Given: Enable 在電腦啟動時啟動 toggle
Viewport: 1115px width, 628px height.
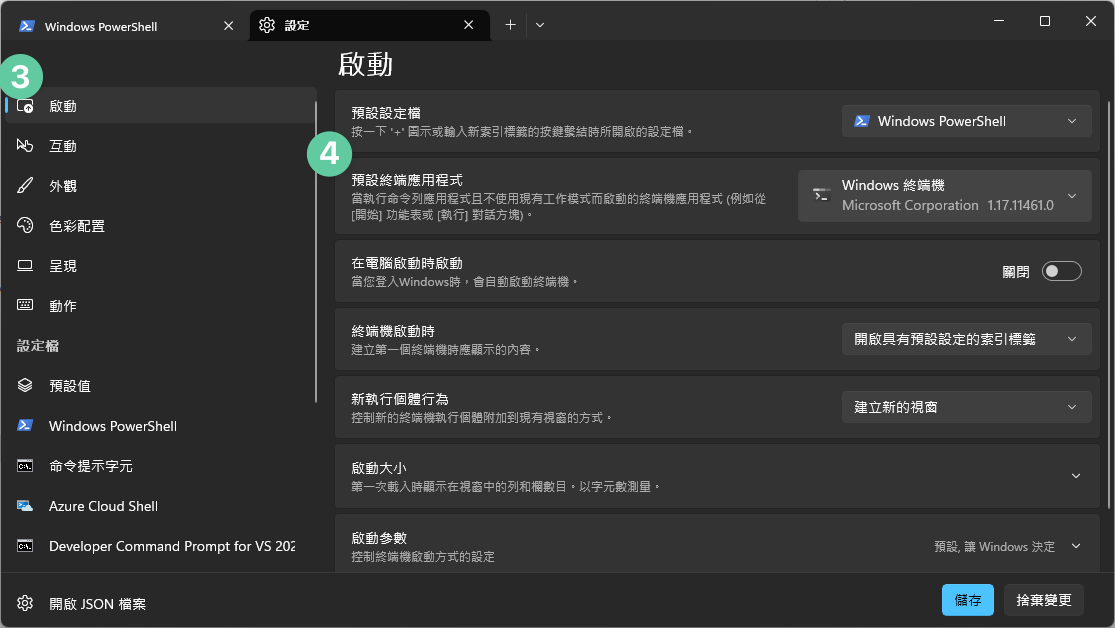Looking at the screenshot, I should coord(1062,270).
